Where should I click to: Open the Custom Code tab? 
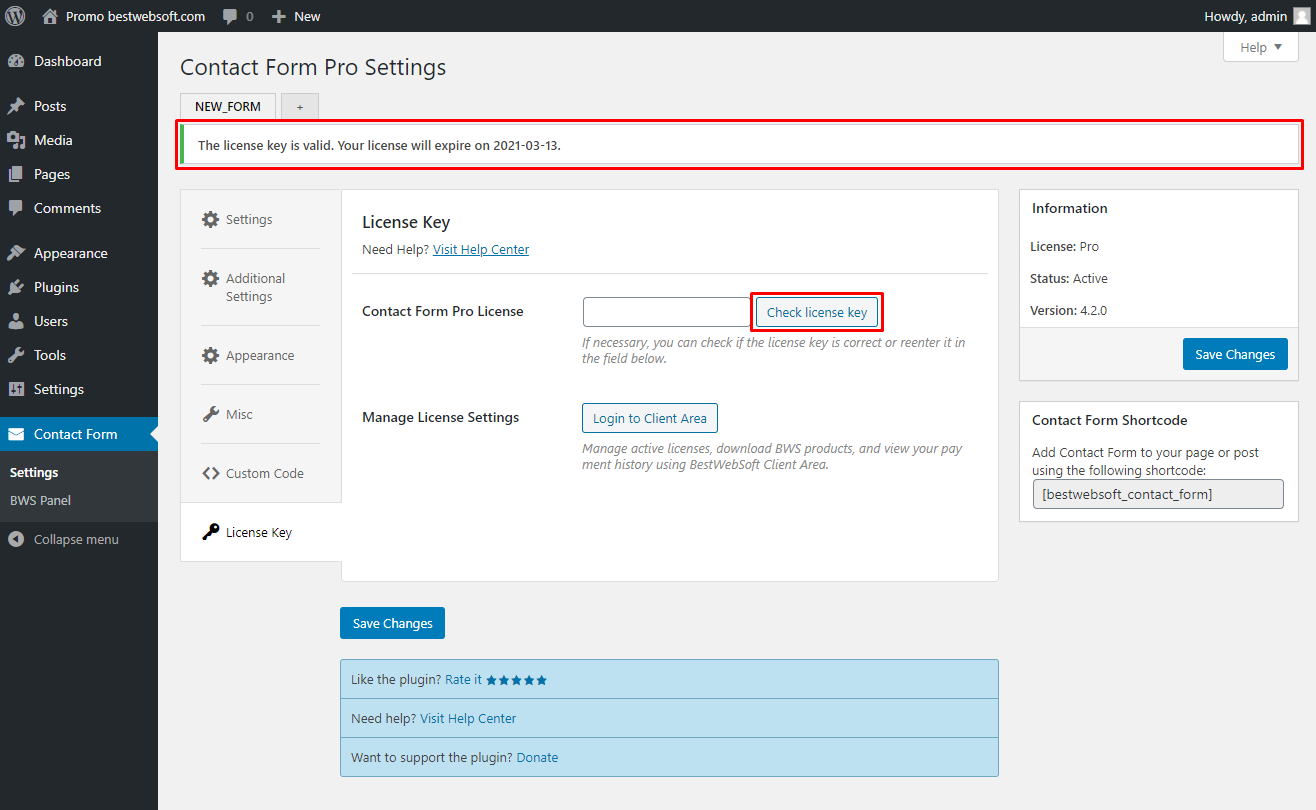pos(260,473)
